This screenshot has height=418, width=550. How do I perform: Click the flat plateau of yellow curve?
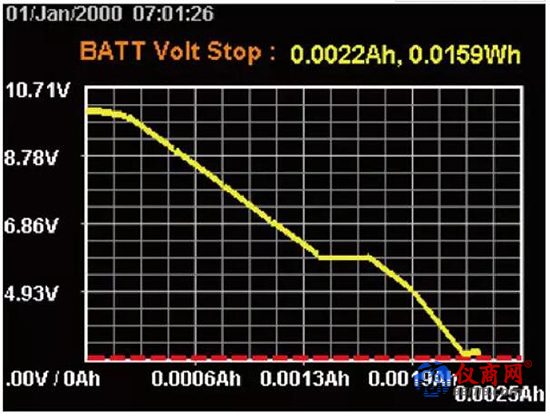(x=344, y=258)
